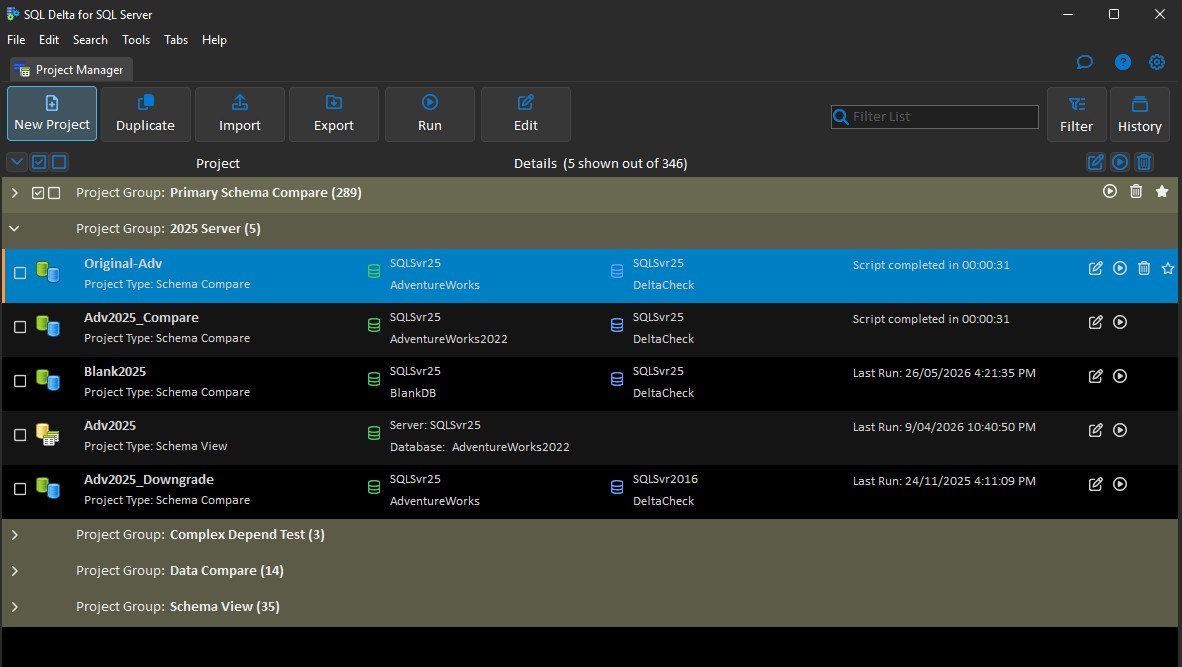
Task: Run the selected project from toolbar
Action: click(430, 114)
